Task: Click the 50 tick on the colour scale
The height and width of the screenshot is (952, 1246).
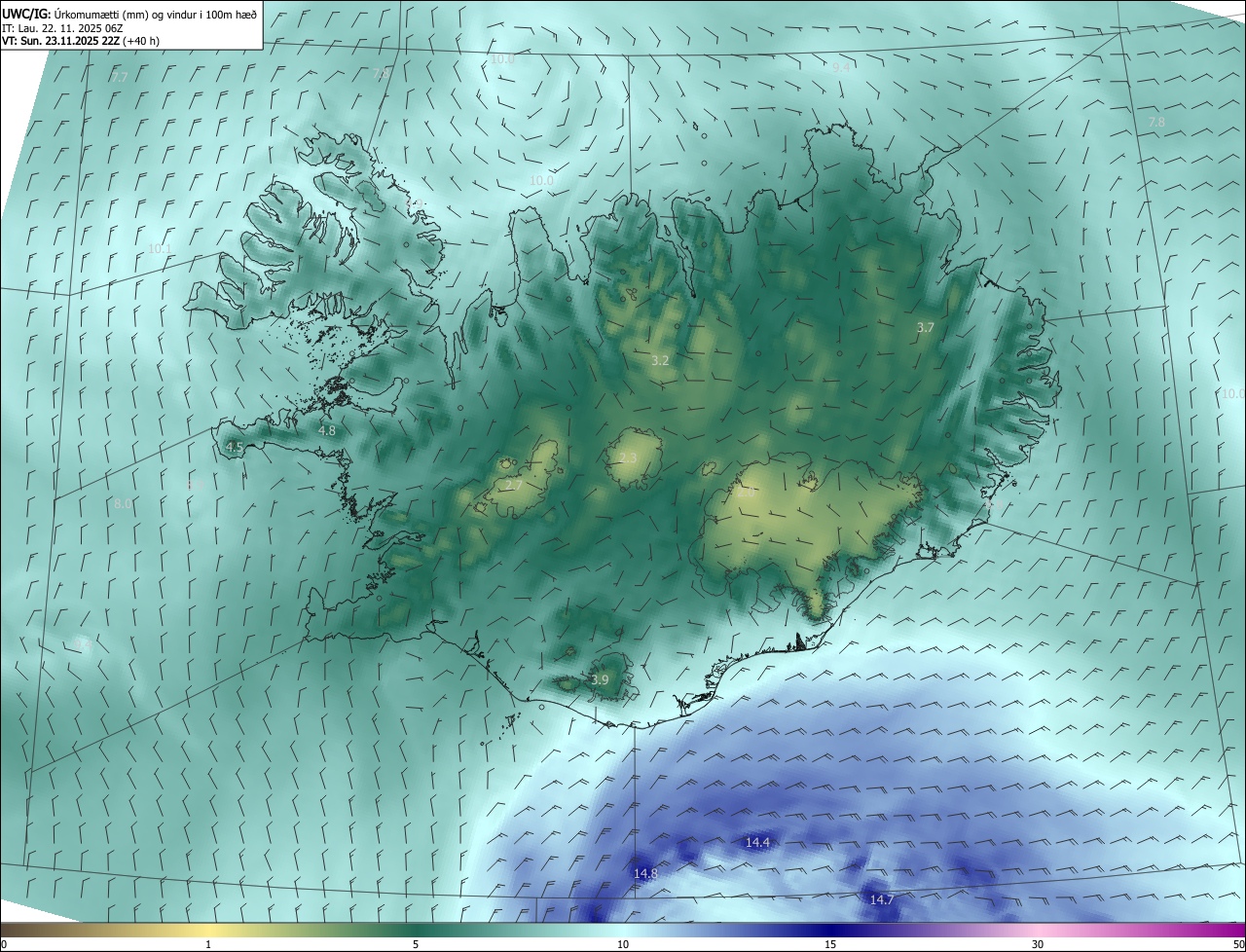Action: 1237,944
